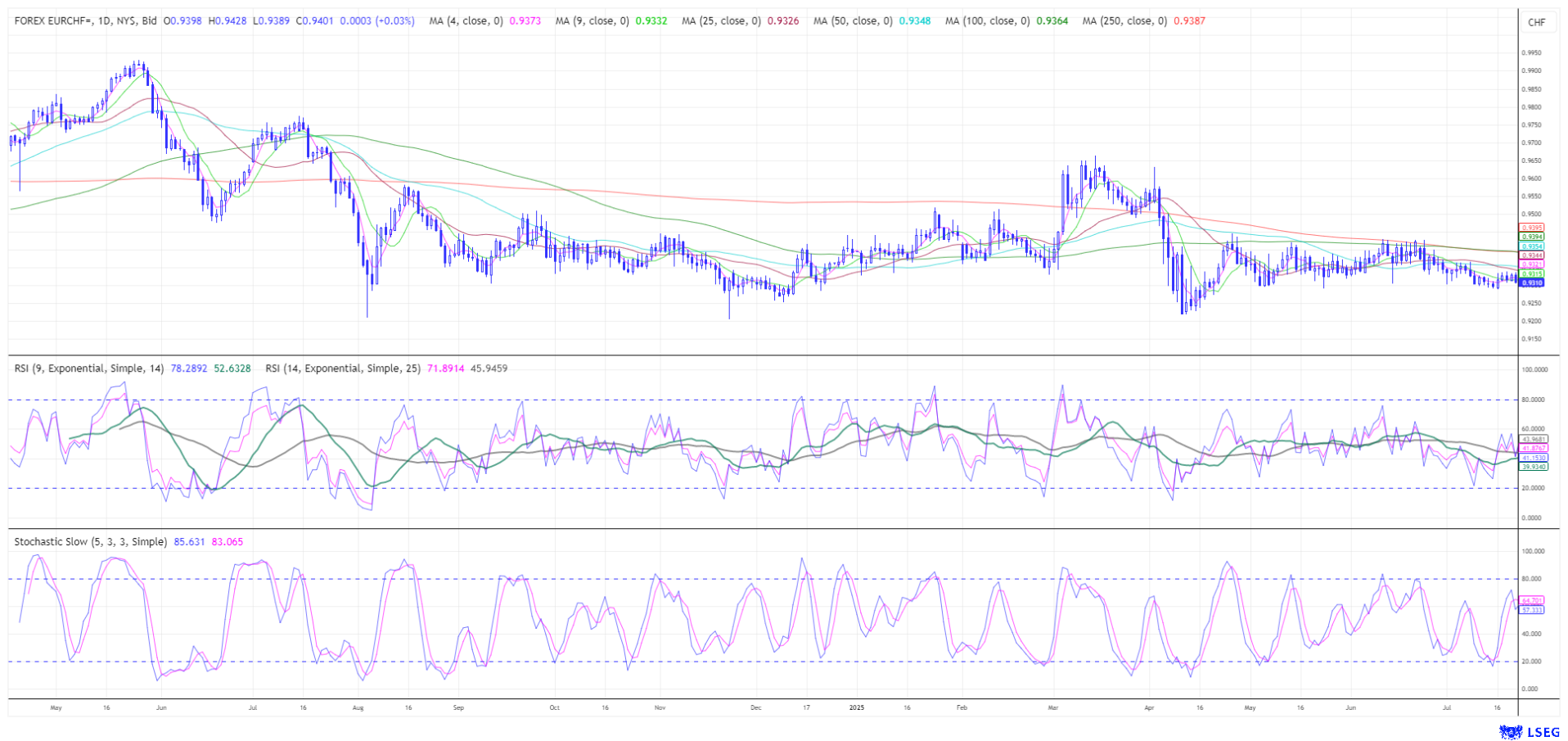Select the MA (250, close, 0) legend
Screen dimensions: 1568x741
click(1124, 21)
